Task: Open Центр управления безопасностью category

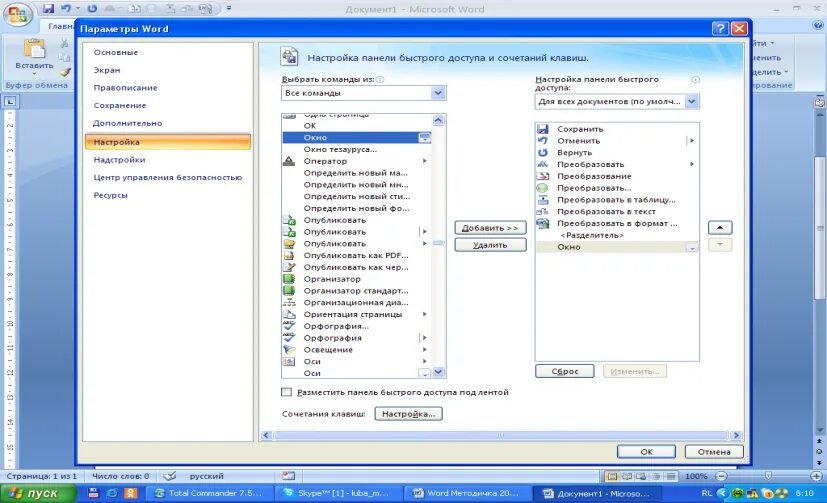Action: 168,177
